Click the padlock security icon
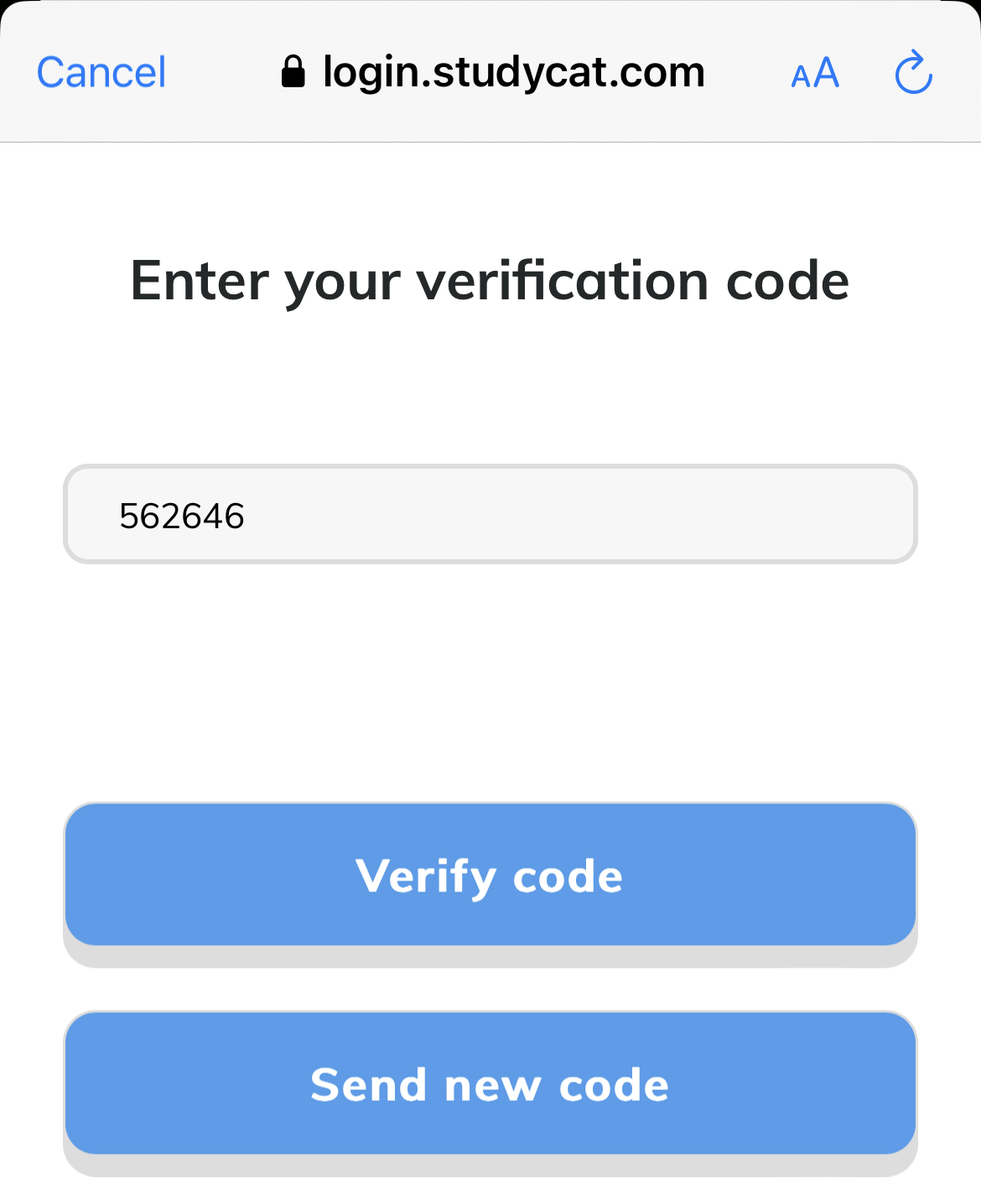The image size is (981, 1204). 293,72
